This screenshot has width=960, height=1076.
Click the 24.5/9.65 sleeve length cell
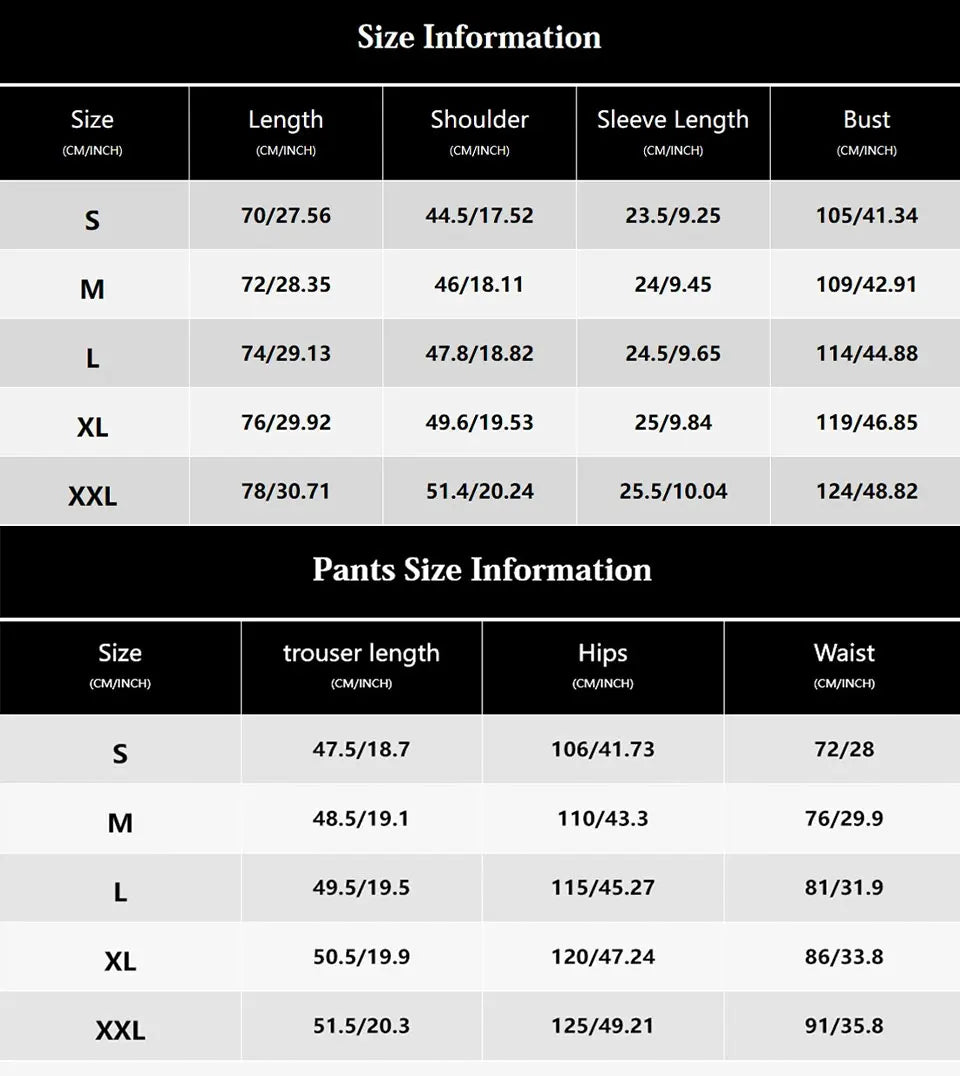[673, 354]
